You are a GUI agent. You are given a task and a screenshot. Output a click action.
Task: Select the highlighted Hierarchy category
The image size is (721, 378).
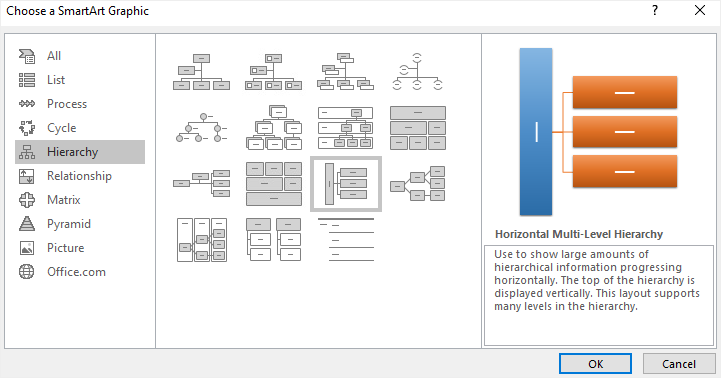tap(80, 152)
